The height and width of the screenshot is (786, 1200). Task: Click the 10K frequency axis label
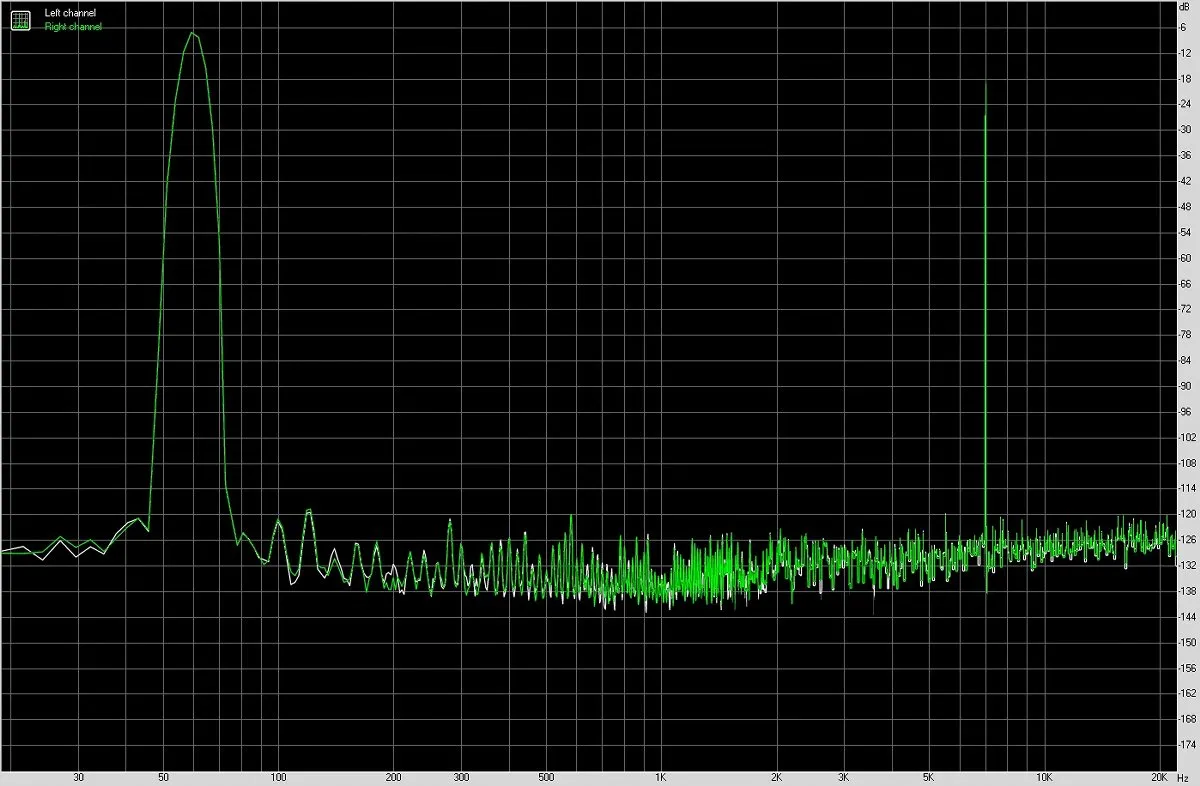click(x=1044, y=777)
